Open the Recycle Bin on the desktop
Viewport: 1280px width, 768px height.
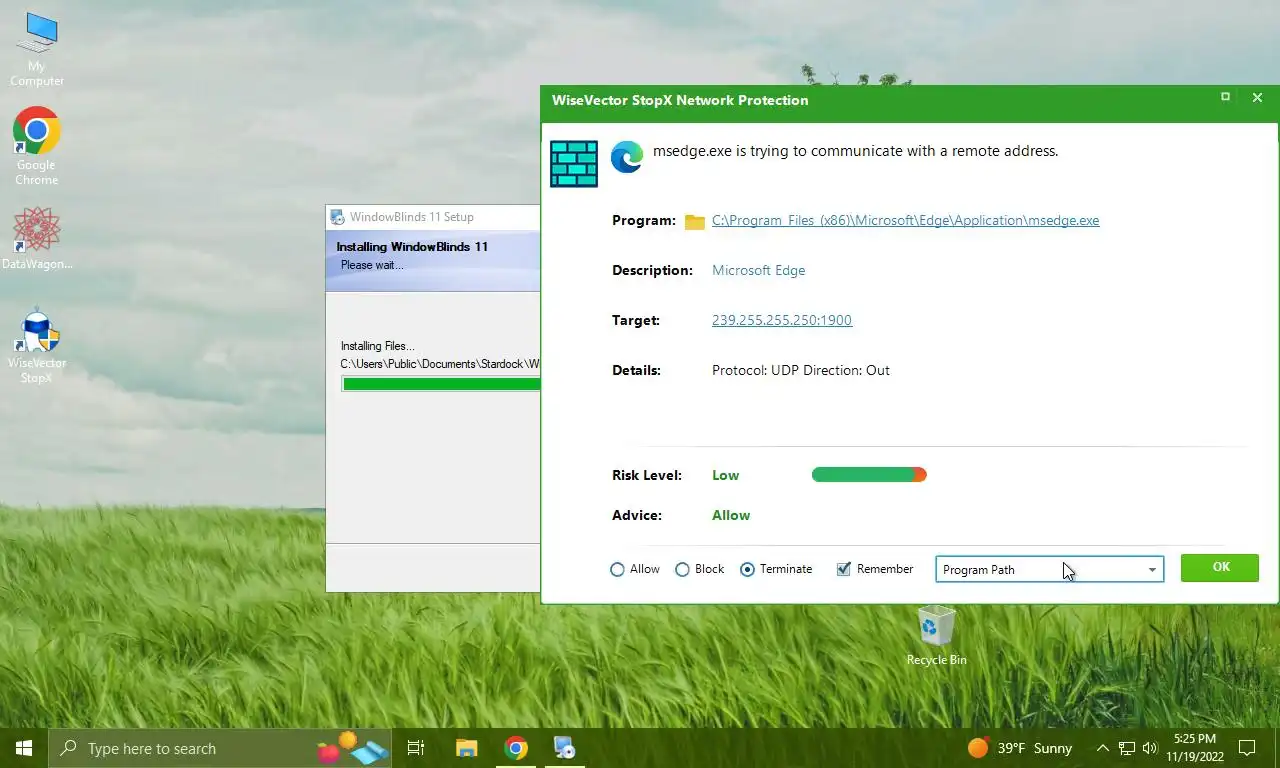936,636
